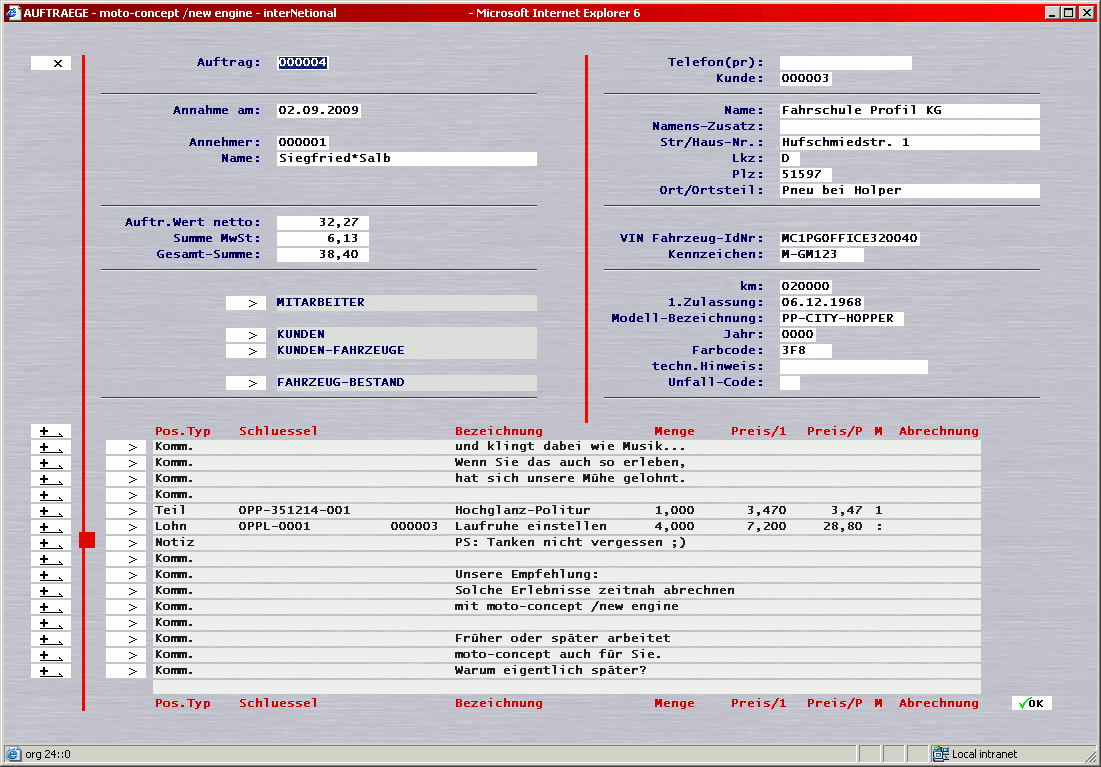Click plus icon beside Hochglanz-Politur row
The width and height of the screenshot is (1101, 767).
[x=50, y=511]
